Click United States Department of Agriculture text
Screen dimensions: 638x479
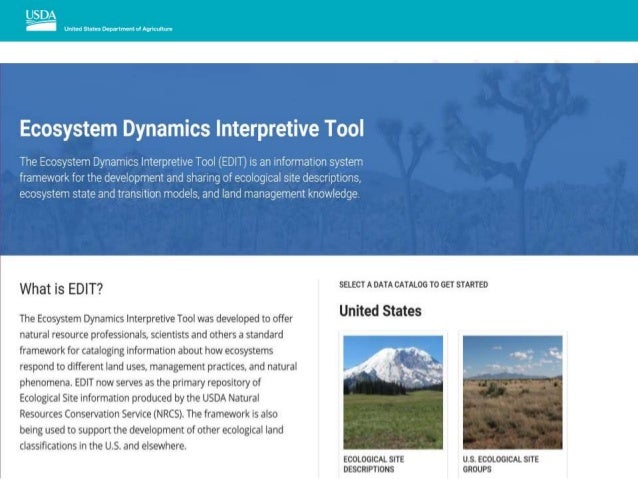tap(118, 29)
